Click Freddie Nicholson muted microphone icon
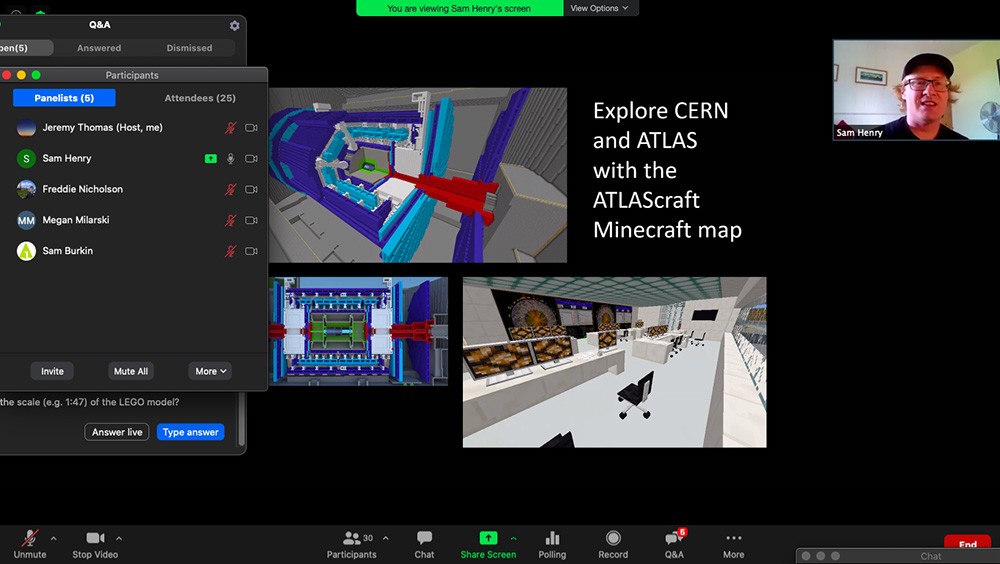 click(230, 189)
